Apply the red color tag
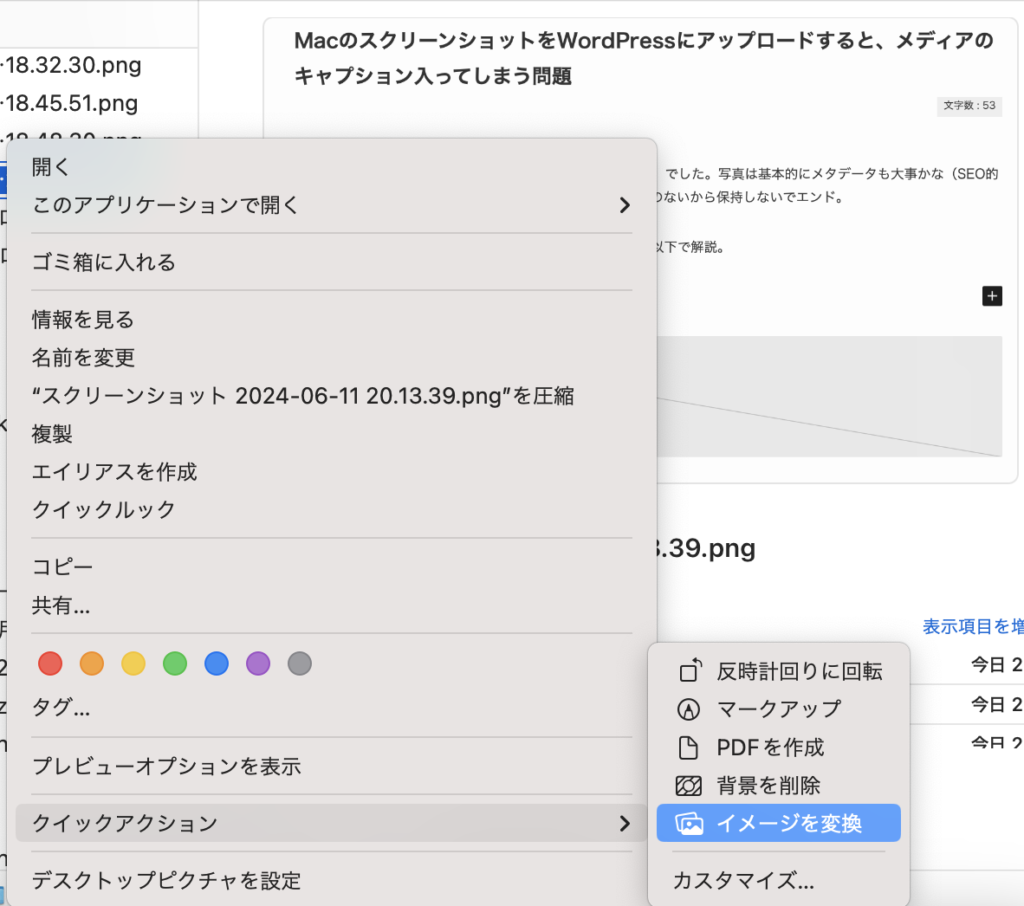 [x=50, y=663]
